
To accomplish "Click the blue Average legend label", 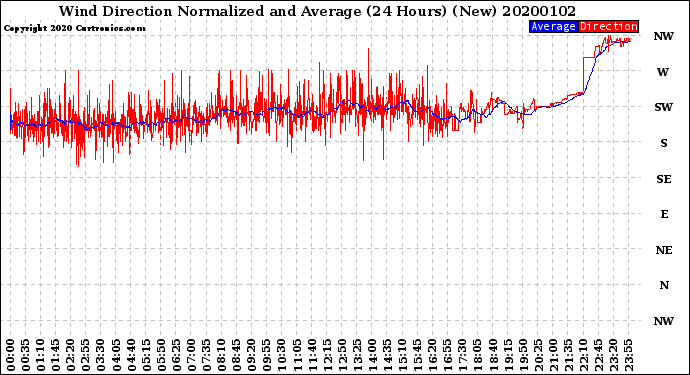I will point(553,26).
